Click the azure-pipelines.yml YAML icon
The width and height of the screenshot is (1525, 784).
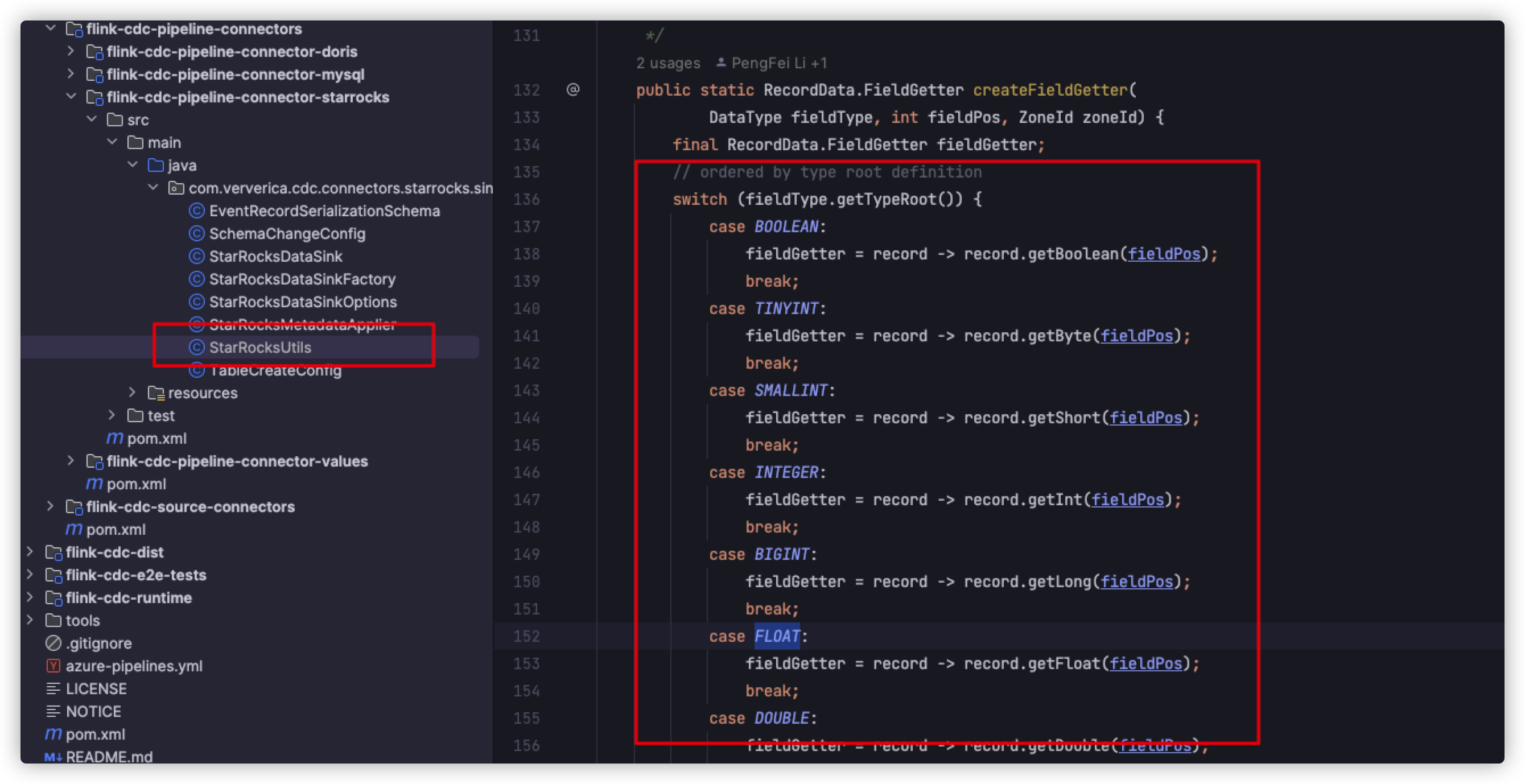(x=53, y=666)
